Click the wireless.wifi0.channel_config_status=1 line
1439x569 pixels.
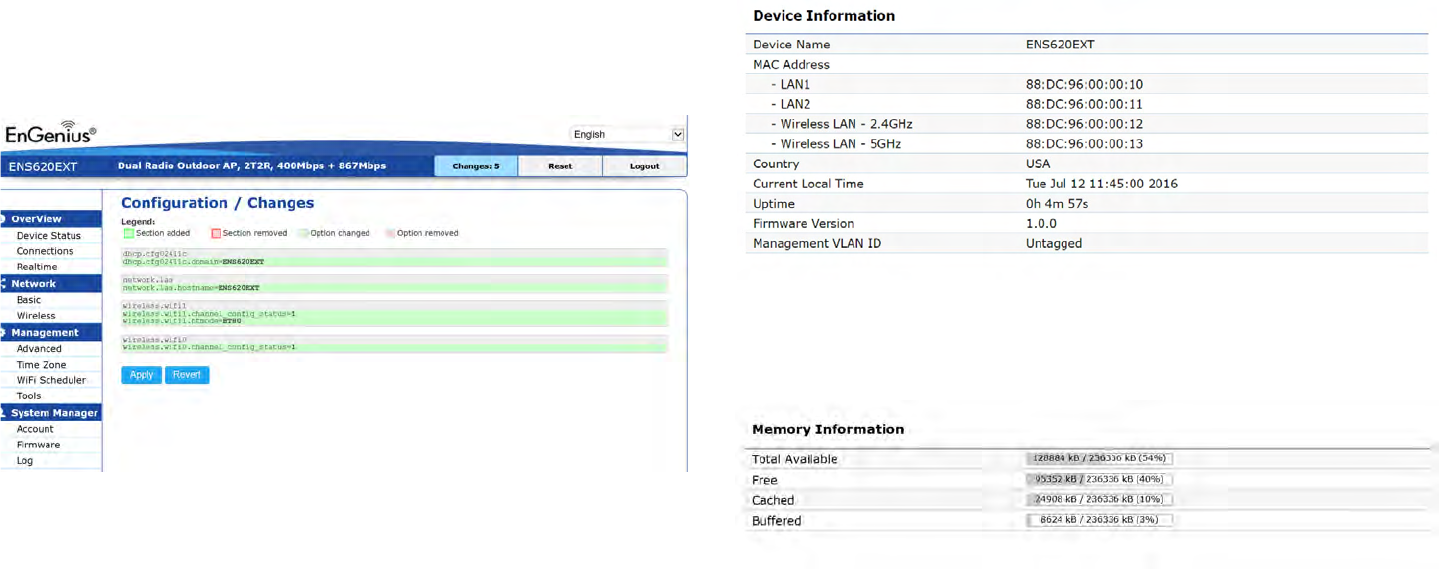click(394, 347)
